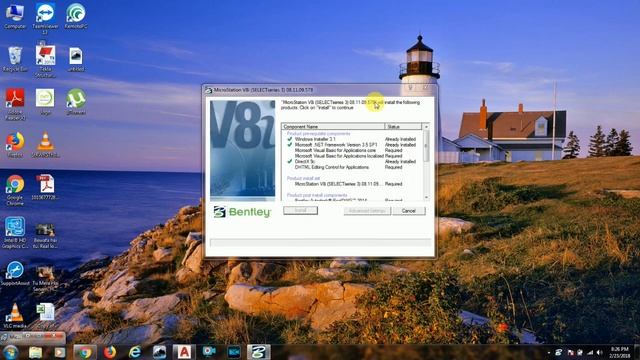Click the Product prerequisite components heading
This screenshot has height=360, width=640.
click(x=318, y=133)
